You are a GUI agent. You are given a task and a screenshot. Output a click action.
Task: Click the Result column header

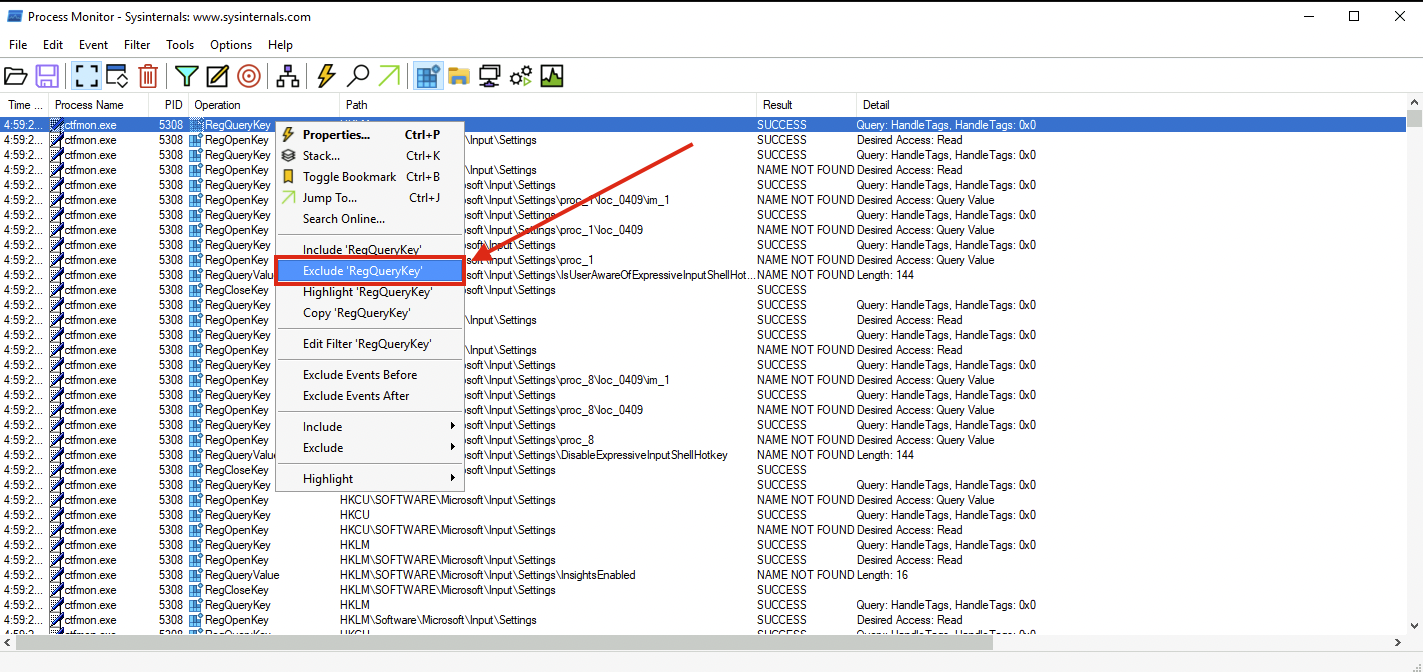tap(777, 105)
